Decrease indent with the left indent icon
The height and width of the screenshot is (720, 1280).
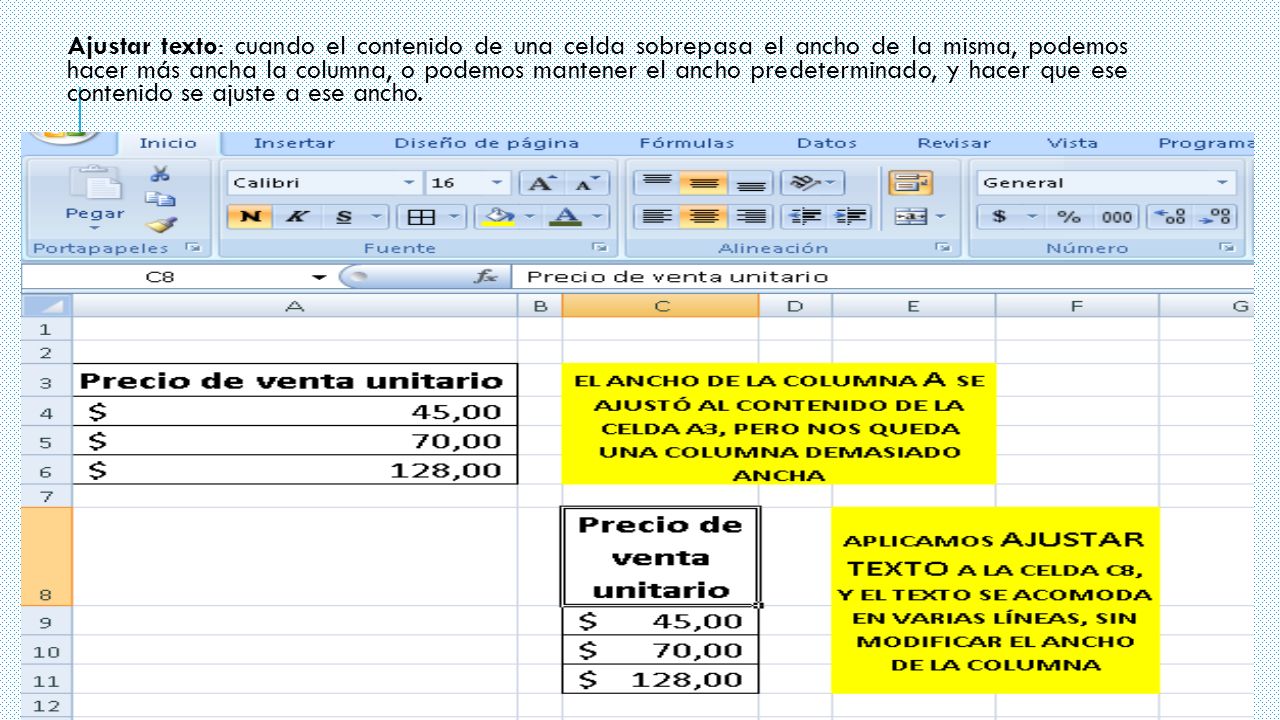pyautogui.click(x=805, y=215)
